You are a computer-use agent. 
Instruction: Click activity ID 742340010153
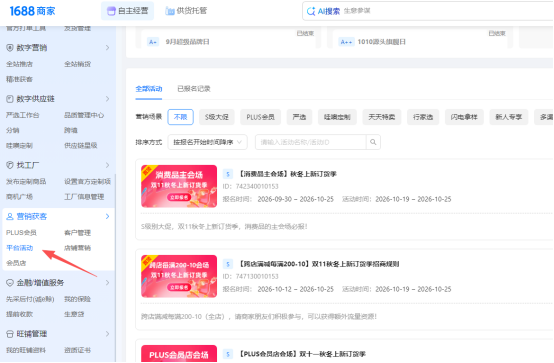pos(251,186)
